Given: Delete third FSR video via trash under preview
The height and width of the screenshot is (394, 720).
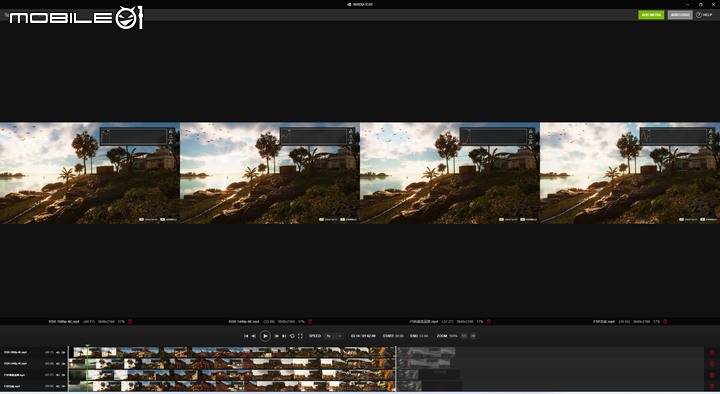Looking at the screenshot, I should (489, 321).
